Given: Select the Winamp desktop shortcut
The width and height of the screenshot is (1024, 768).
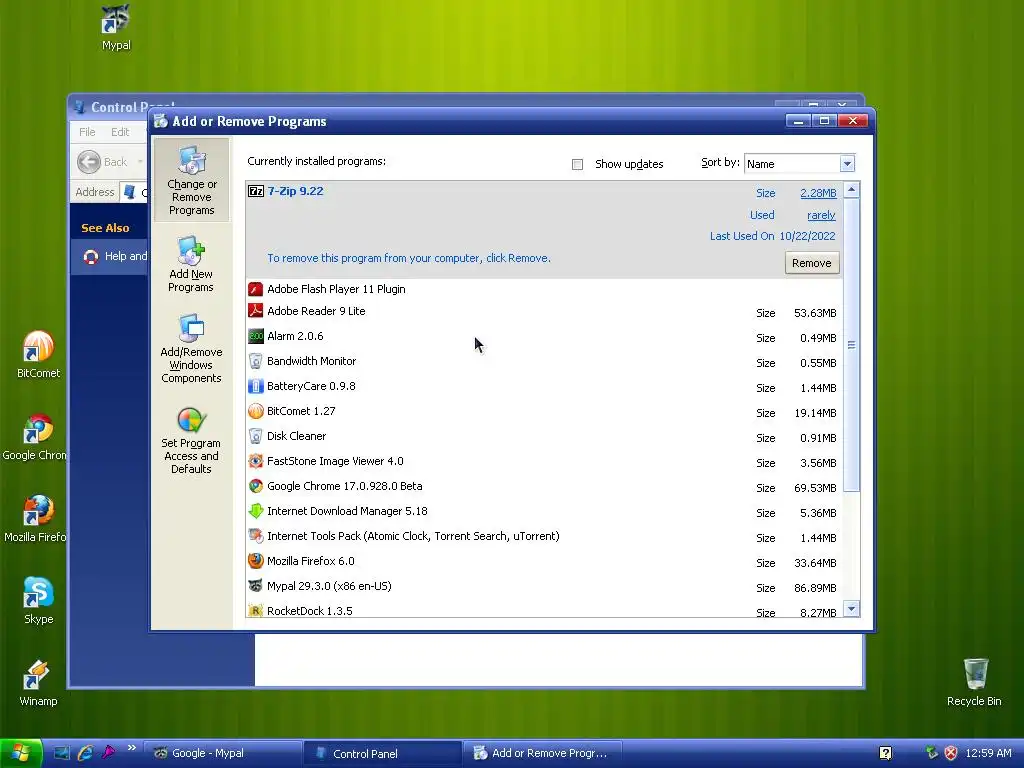Looking at the screenshot, I should (x=38, y=683).
